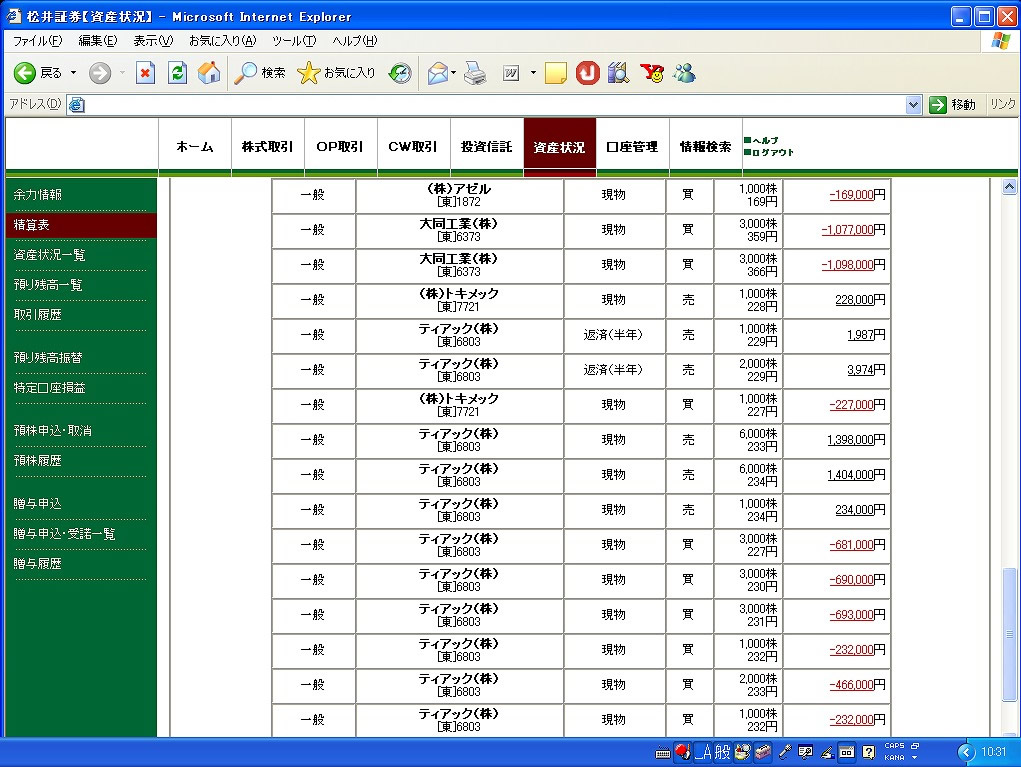Image resolution: width=1021 pixels, height=767 pixels.
Task: Open the ファイル(F) menu
Action: 37,41
